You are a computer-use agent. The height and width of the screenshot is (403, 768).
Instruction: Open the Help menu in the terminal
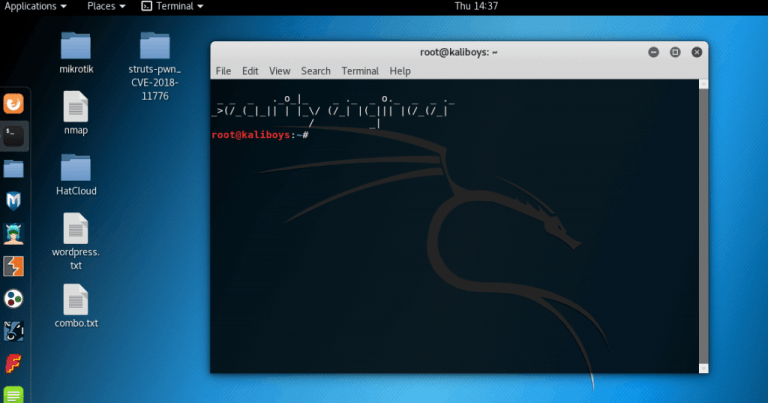[x=400, y=71]
